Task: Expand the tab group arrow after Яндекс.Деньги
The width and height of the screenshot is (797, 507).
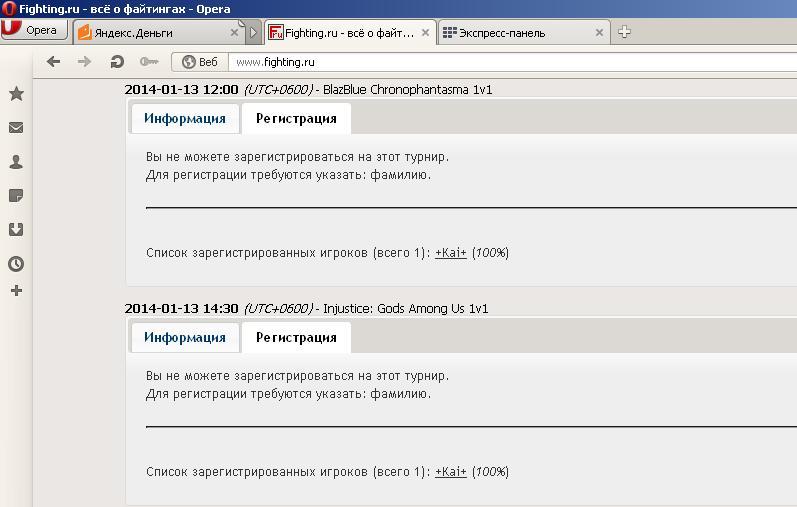Action: [x=254, y=32]
